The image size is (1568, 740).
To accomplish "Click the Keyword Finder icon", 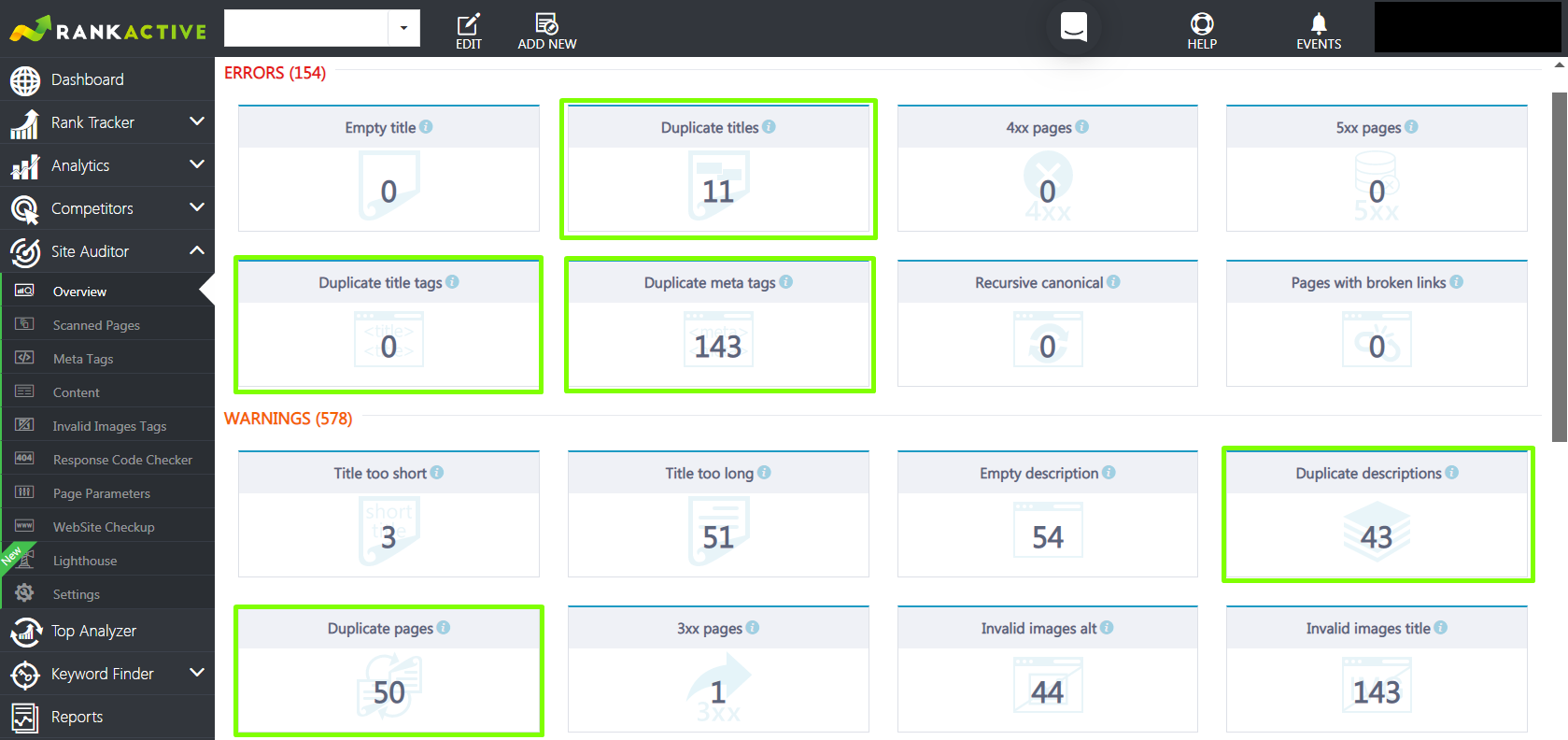I will click(x=25, y=675).
